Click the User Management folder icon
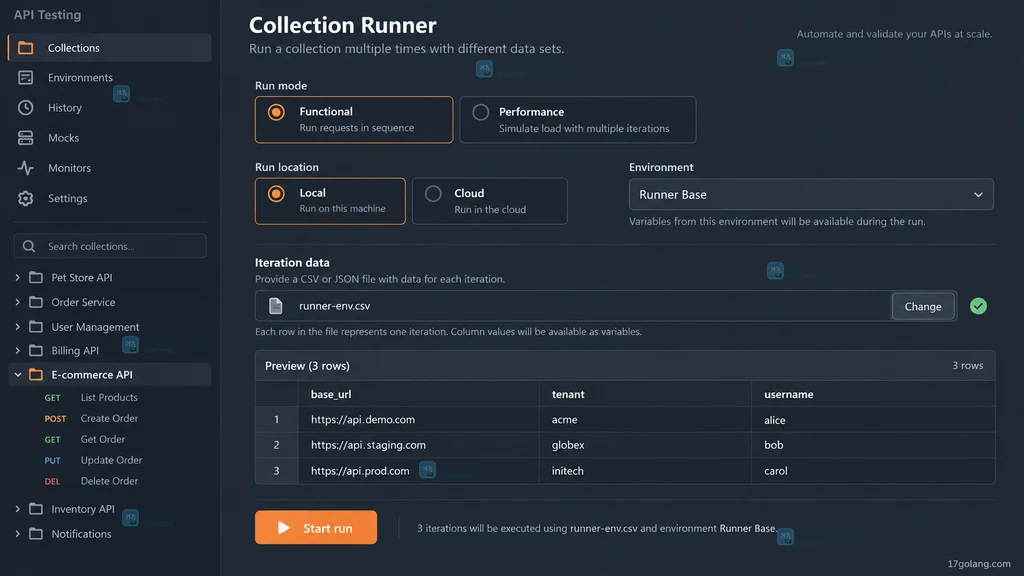 tap(36, 327)
